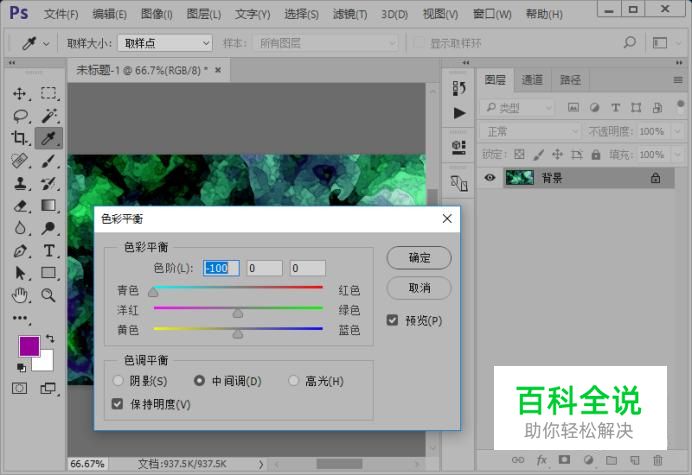Viewport: 692px width, 475px height.
Task: Click the 取消 button
Action: [x=419, y=288]
